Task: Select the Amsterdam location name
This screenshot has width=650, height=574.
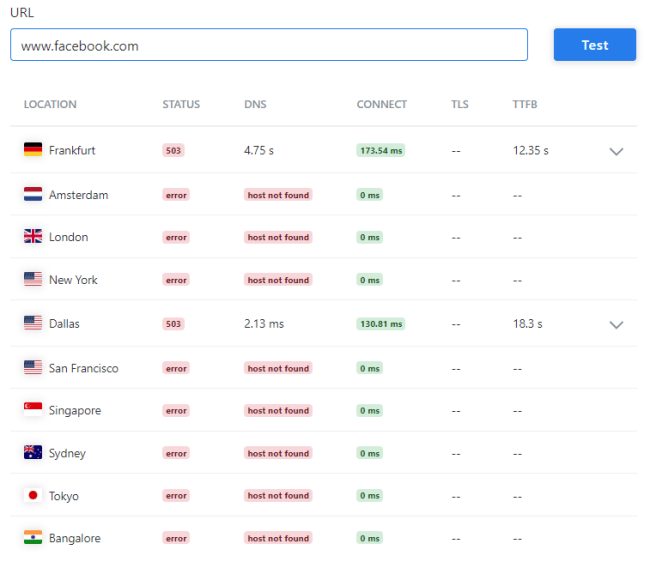Action: coord(78,195)
